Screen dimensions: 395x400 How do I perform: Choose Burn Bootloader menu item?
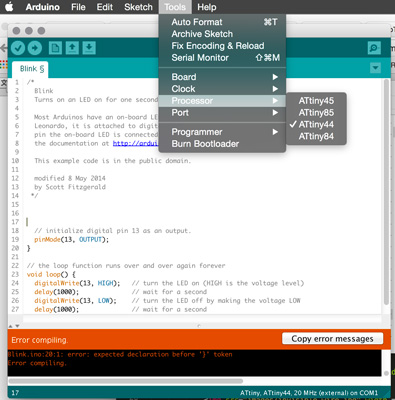[222, 144]
